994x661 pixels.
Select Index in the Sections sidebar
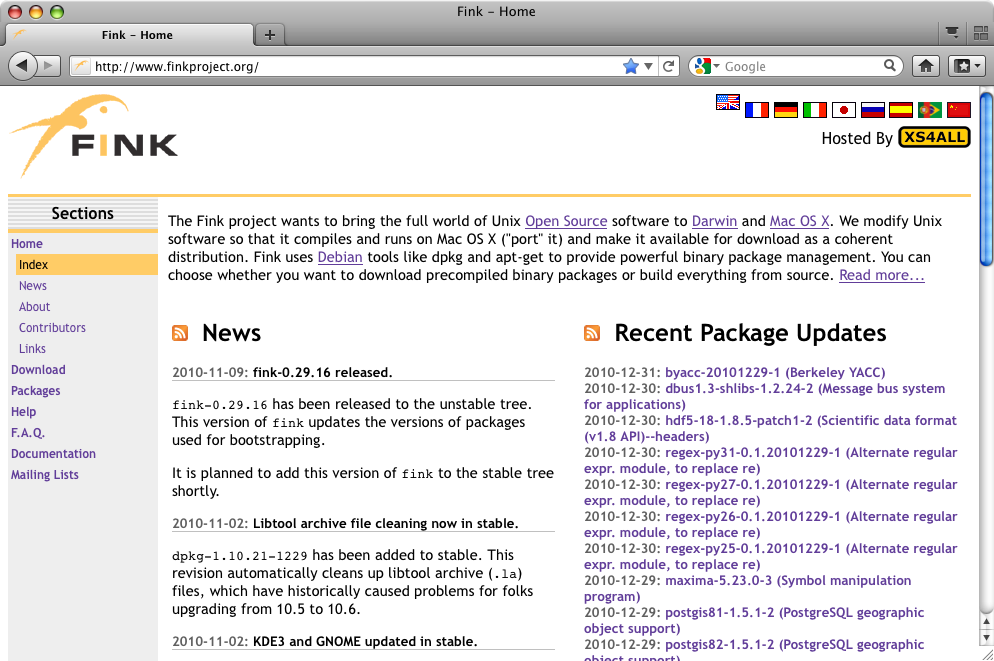87,264
